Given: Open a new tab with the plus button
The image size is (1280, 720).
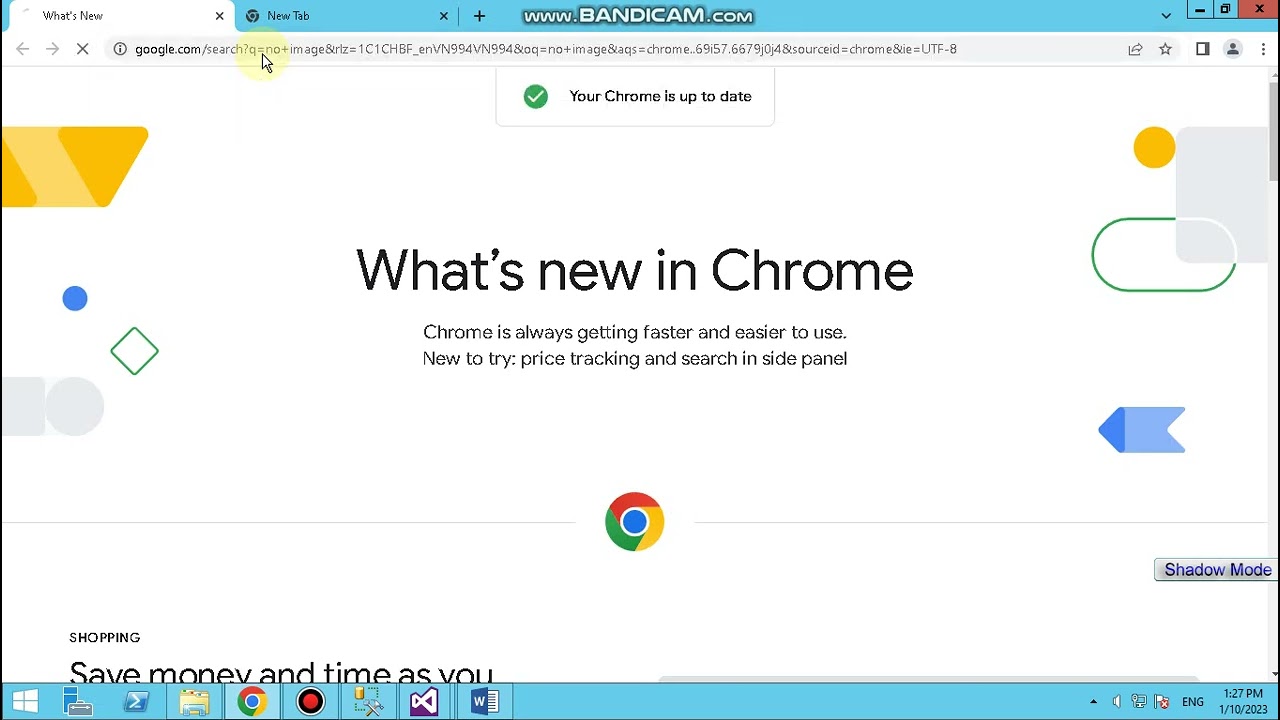Looking at the screenshot, I should click(x=479, y=16).
